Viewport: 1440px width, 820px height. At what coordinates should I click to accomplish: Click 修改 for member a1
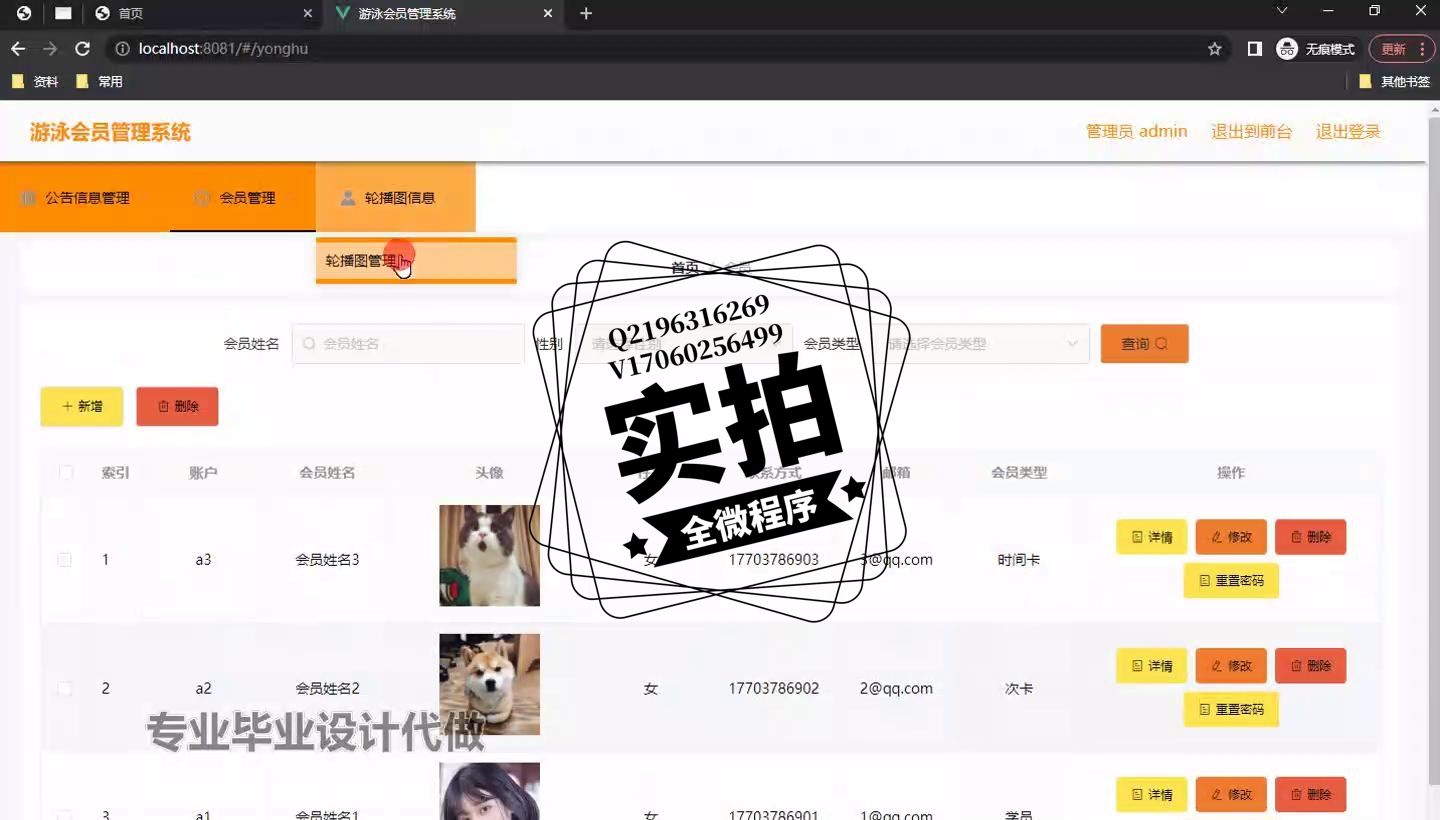[1231, 795]
